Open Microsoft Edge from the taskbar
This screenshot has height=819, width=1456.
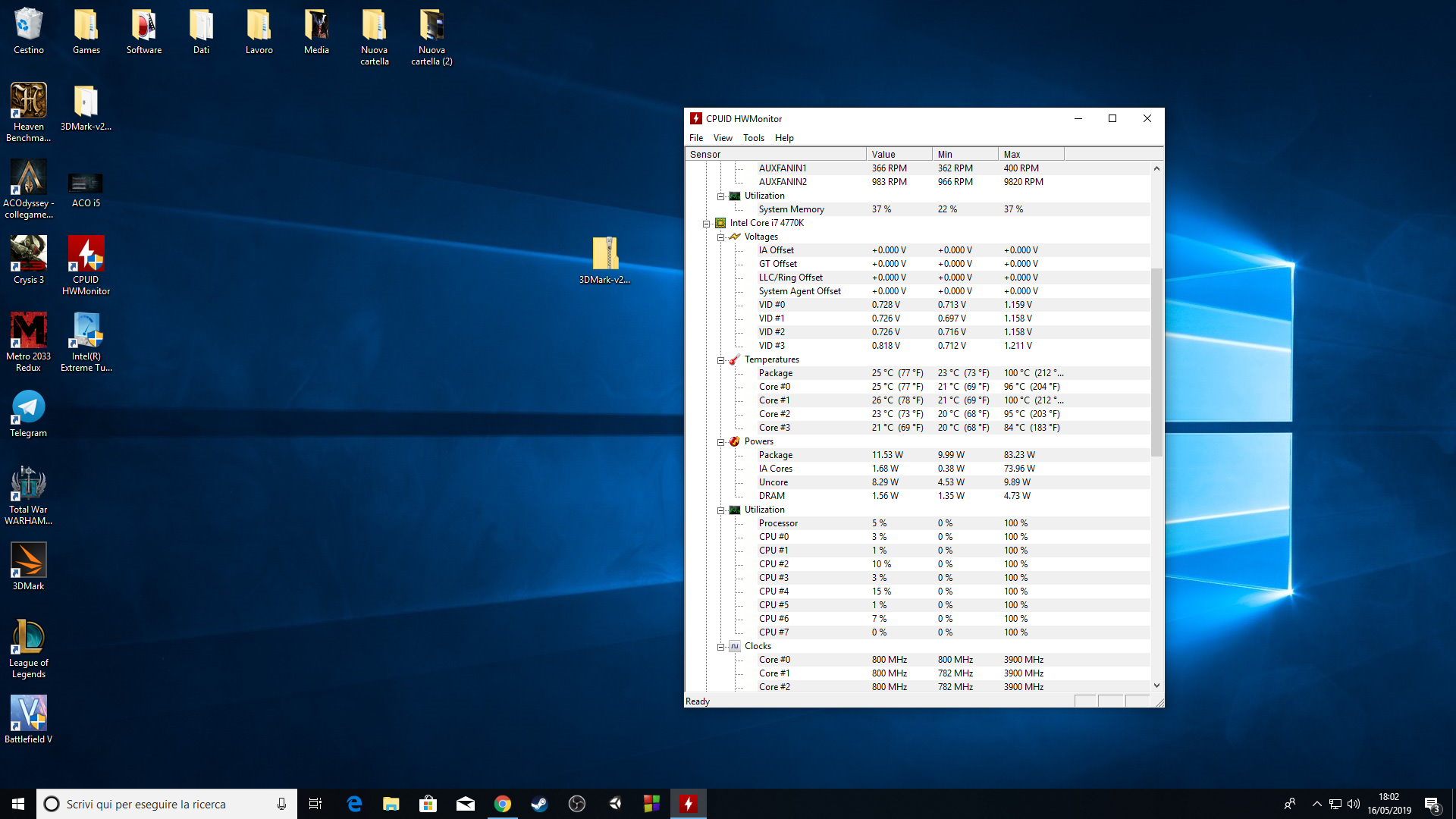(354, 804)
